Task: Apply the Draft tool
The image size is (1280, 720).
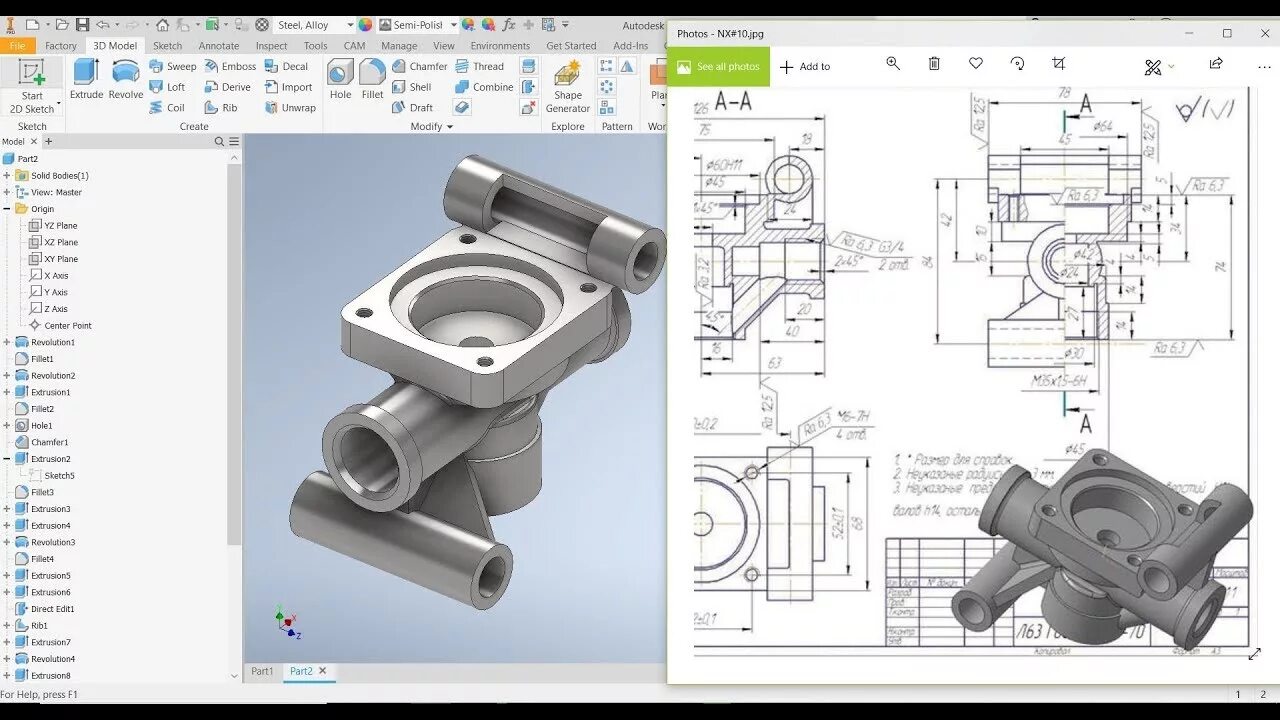Action: [x=412, y=108]
